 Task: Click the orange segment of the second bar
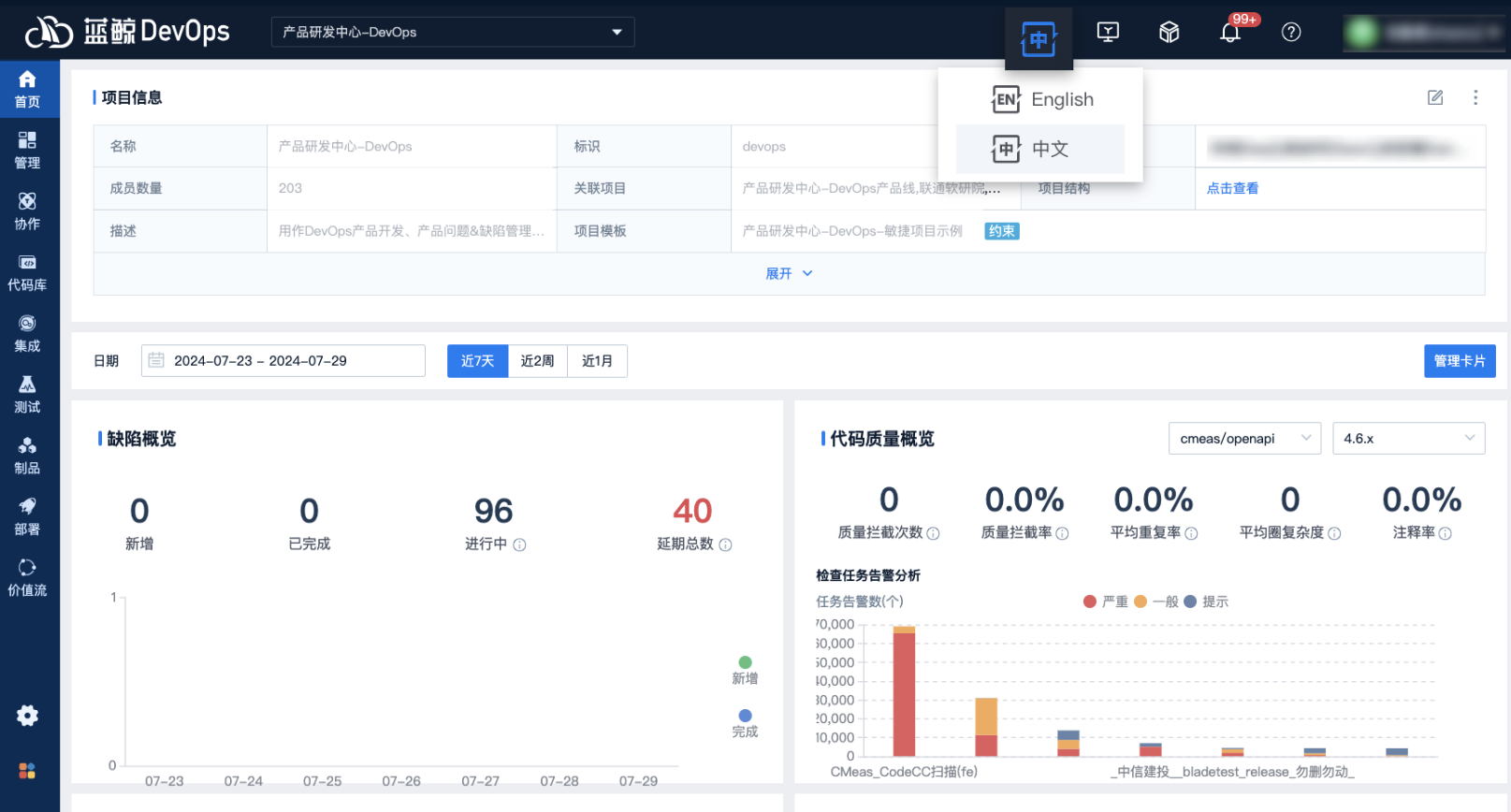point(986,716)
